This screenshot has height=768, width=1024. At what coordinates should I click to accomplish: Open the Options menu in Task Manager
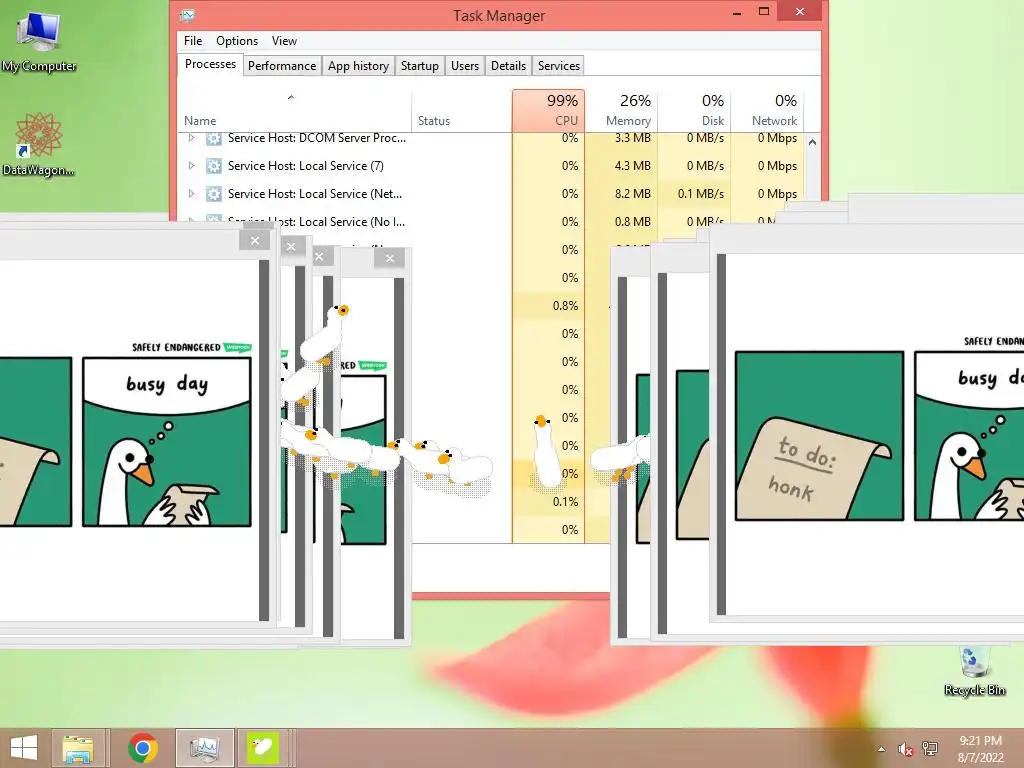point(237,40)
